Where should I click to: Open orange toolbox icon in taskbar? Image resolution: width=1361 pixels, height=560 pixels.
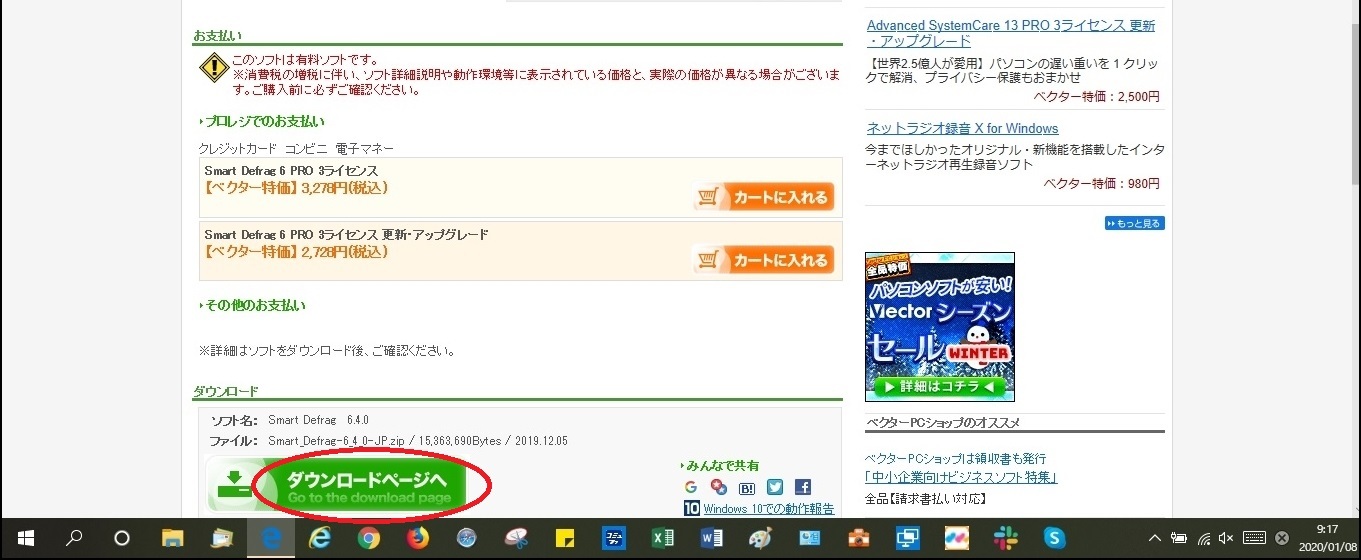[x=859, y=538]
